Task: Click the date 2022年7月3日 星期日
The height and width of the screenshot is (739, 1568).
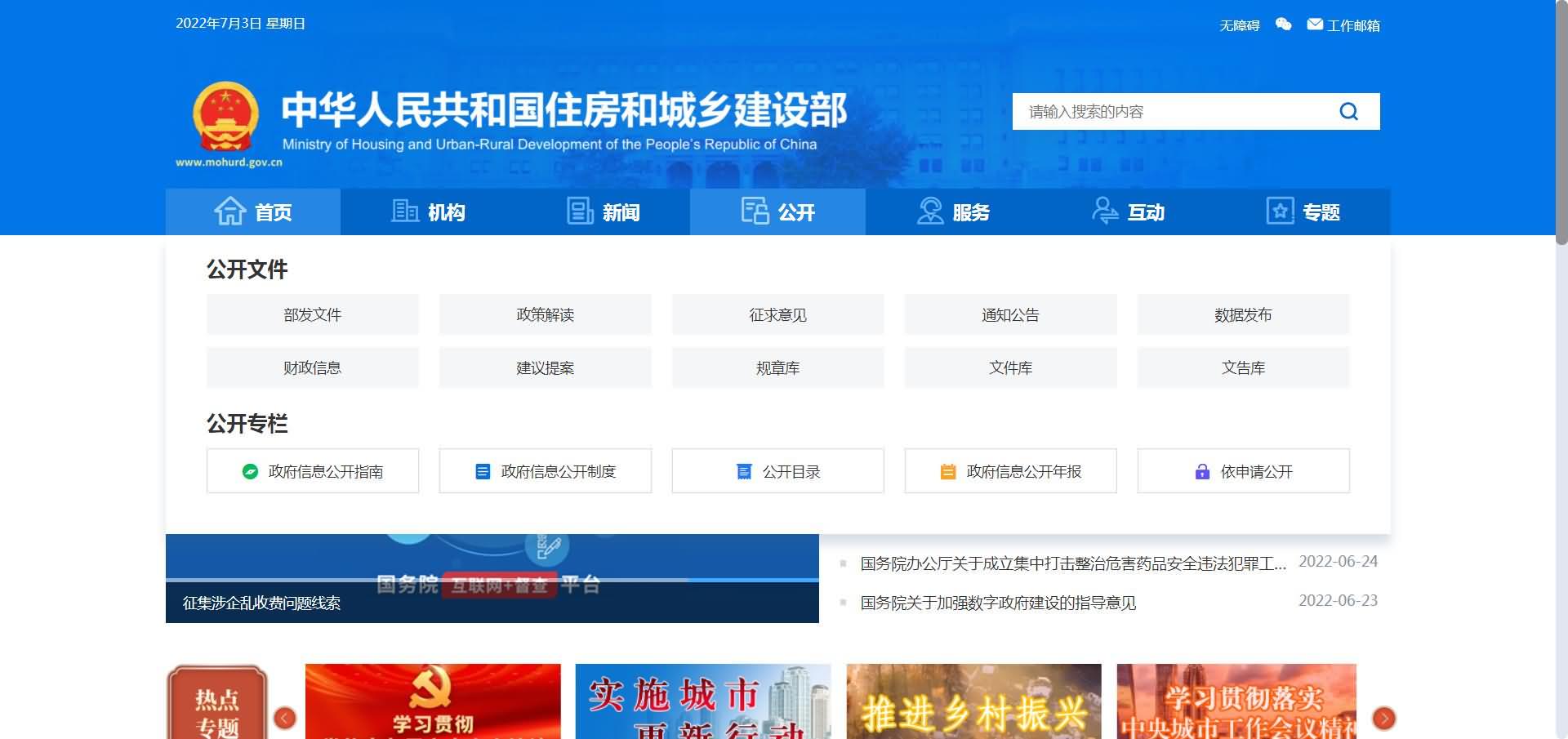Action: coord(240,24)
